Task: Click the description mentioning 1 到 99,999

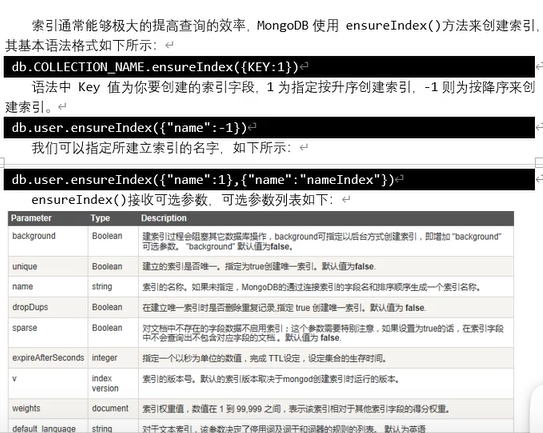Action: coord(296,409)
